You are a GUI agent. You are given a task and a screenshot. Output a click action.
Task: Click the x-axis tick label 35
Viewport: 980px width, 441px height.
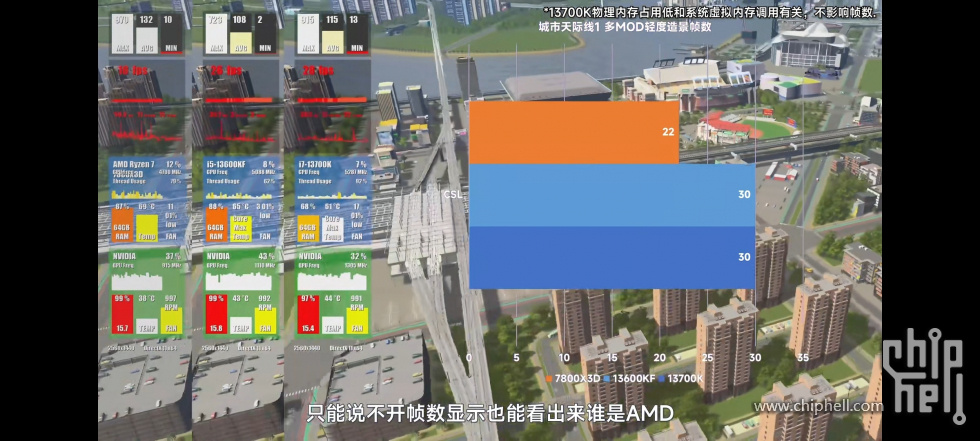click(x=803, y=358)
